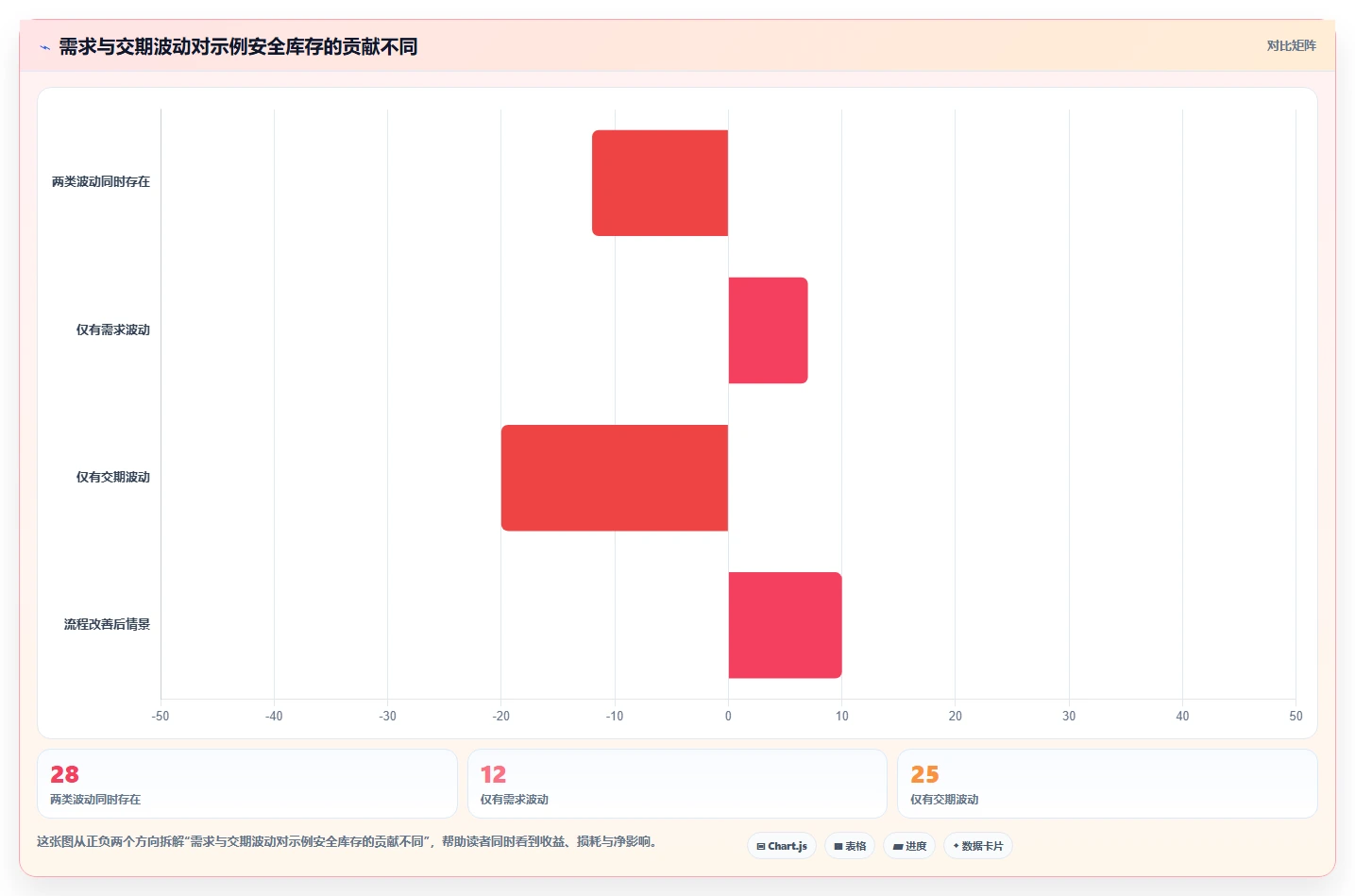Click the y-axis label 仅有交期波动

113,478
